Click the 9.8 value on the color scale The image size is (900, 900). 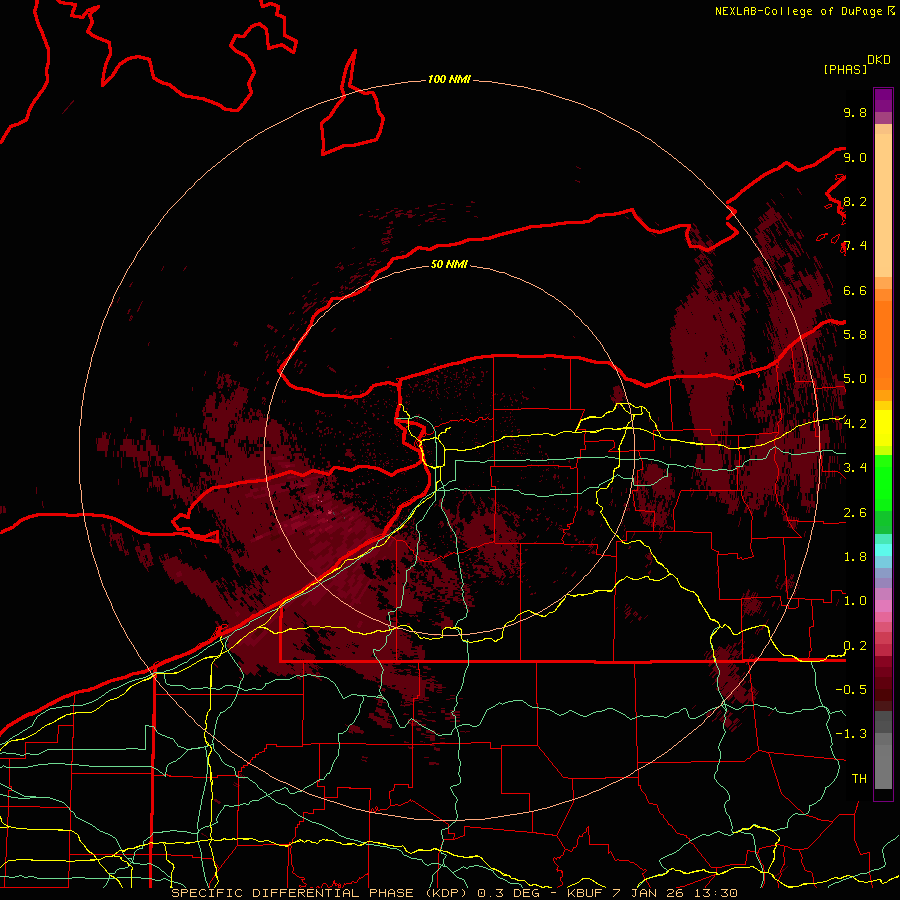tap(855, 112)
